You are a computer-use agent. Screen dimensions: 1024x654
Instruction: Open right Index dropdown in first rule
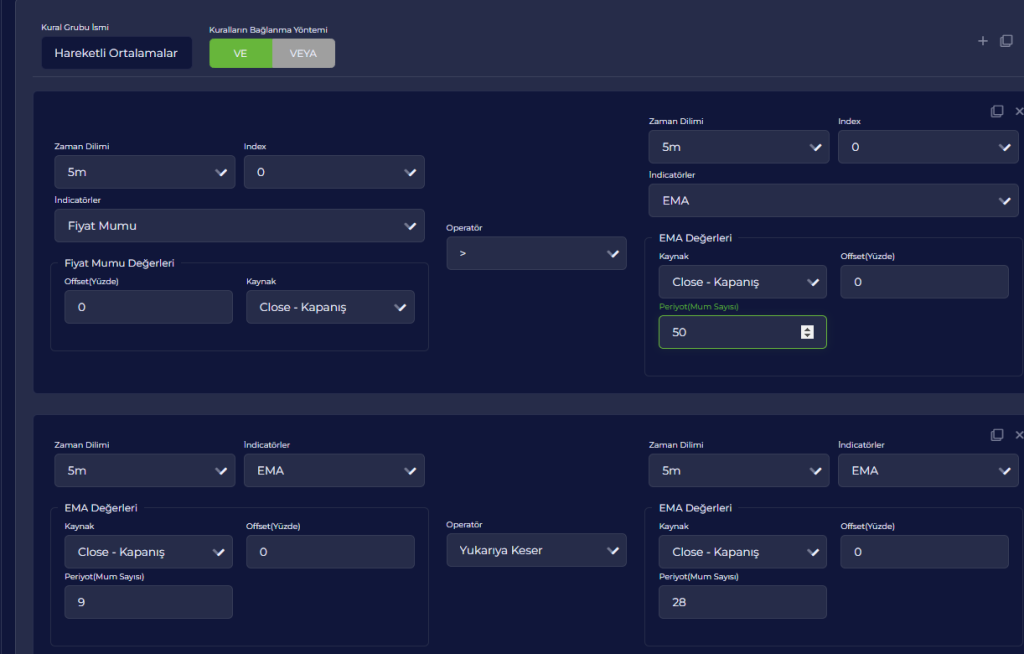pyautogui.click(x=928, y=147)
